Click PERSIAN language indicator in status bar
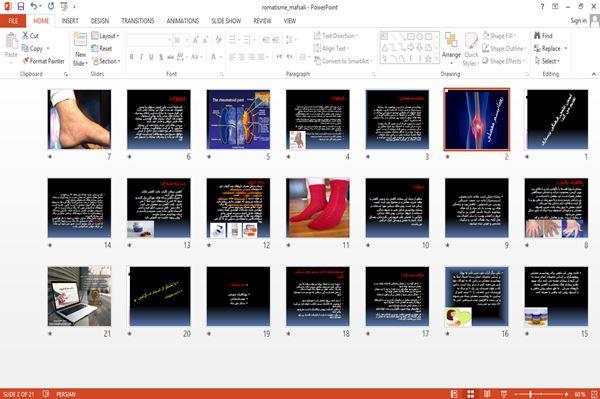600x399 pixels. [x=66, y=394]
